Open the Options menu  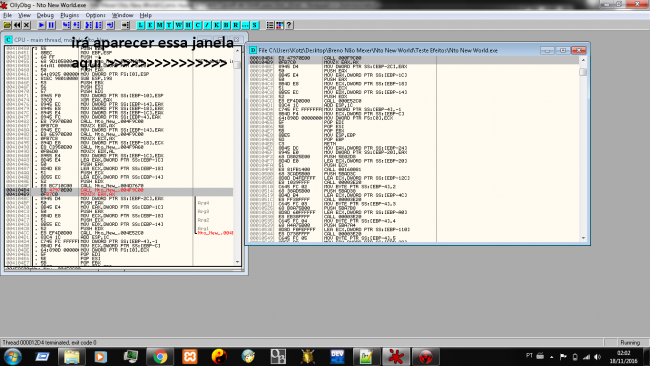coord(95,15)
